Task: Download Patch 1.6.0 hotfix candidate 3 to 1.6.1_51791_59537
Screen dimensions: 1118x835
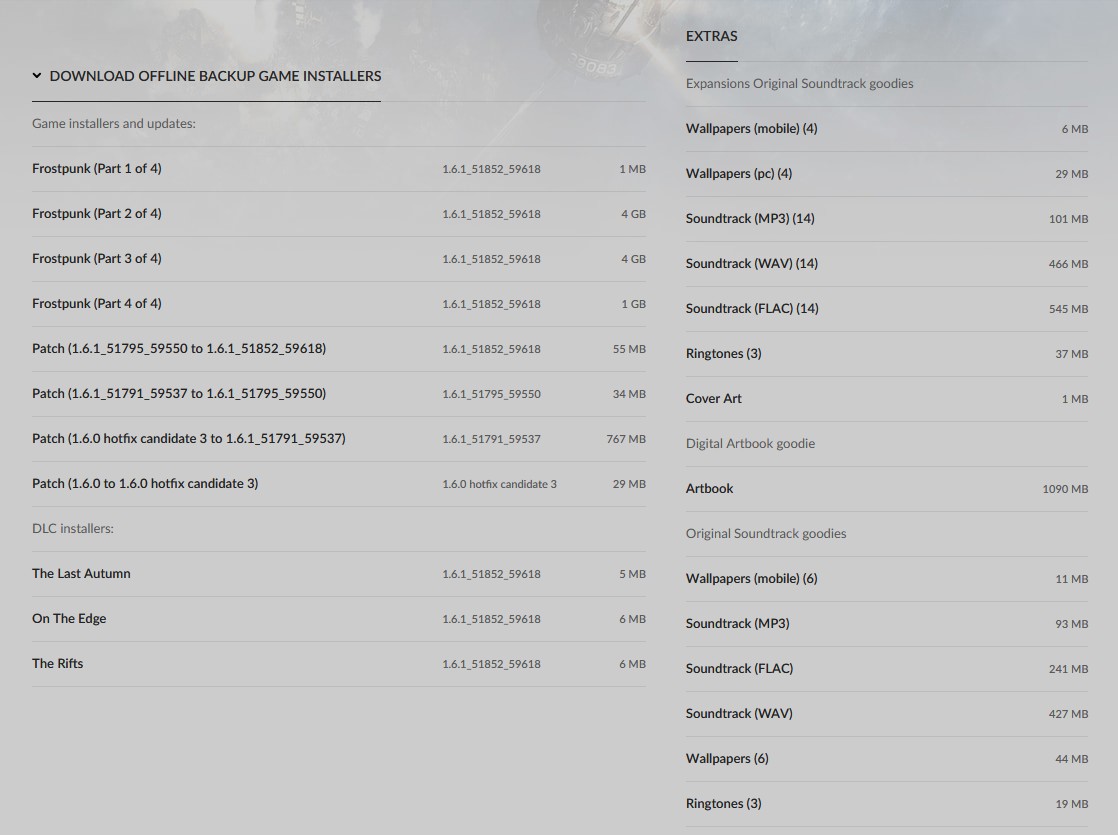Action: click(339, 439)
